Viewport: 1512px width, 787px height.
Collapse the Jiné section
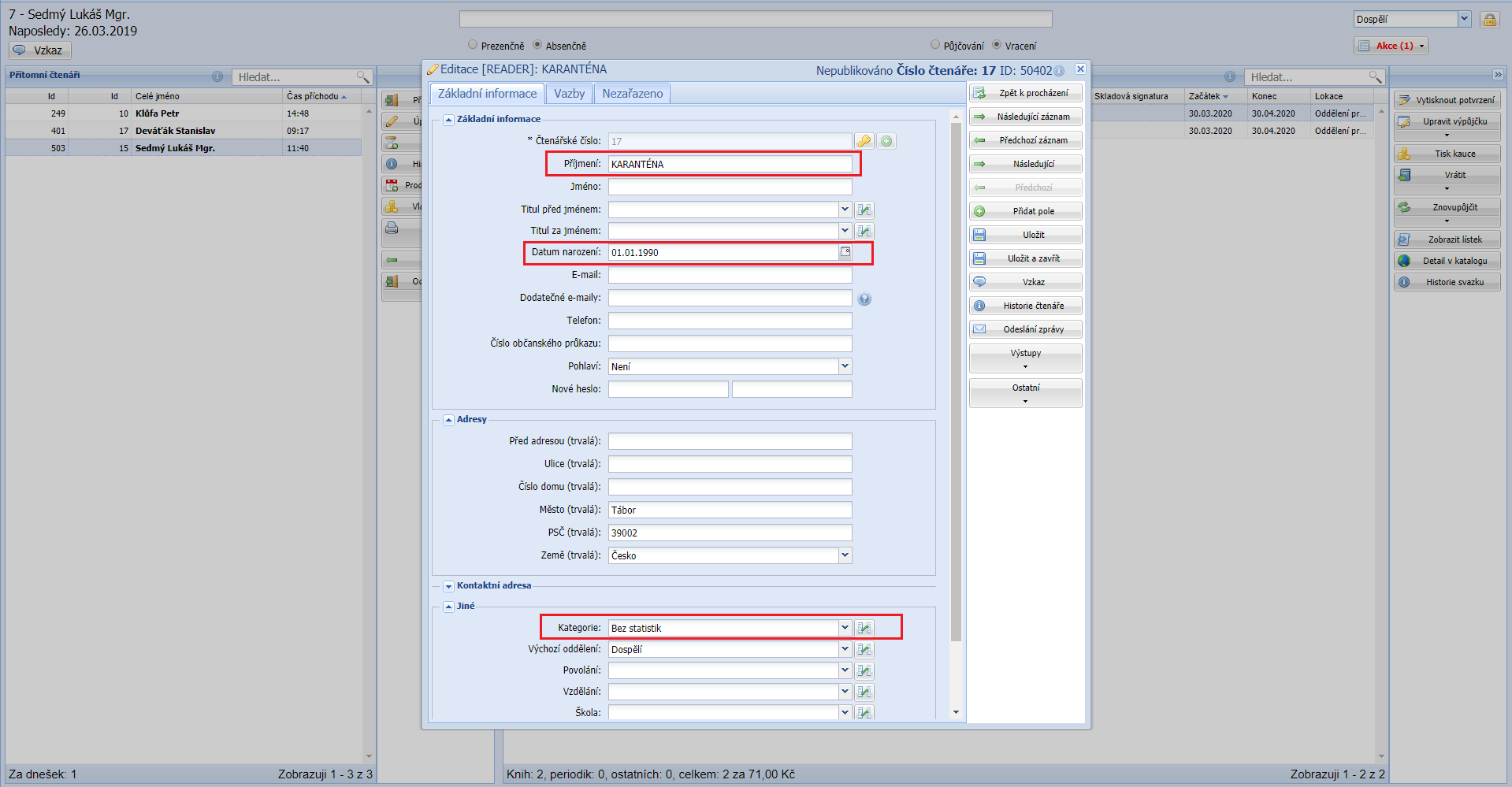click(x=448, y=607)
